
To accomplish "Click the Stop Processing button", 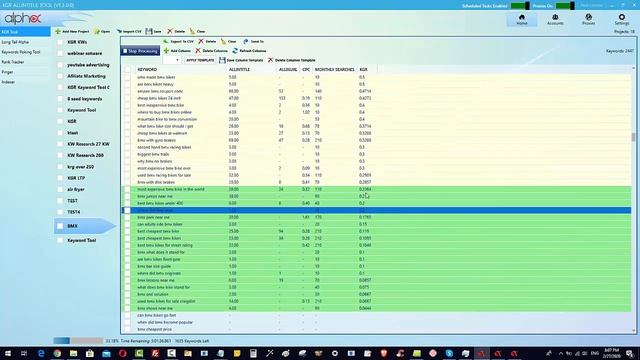I will coord(140,51).
